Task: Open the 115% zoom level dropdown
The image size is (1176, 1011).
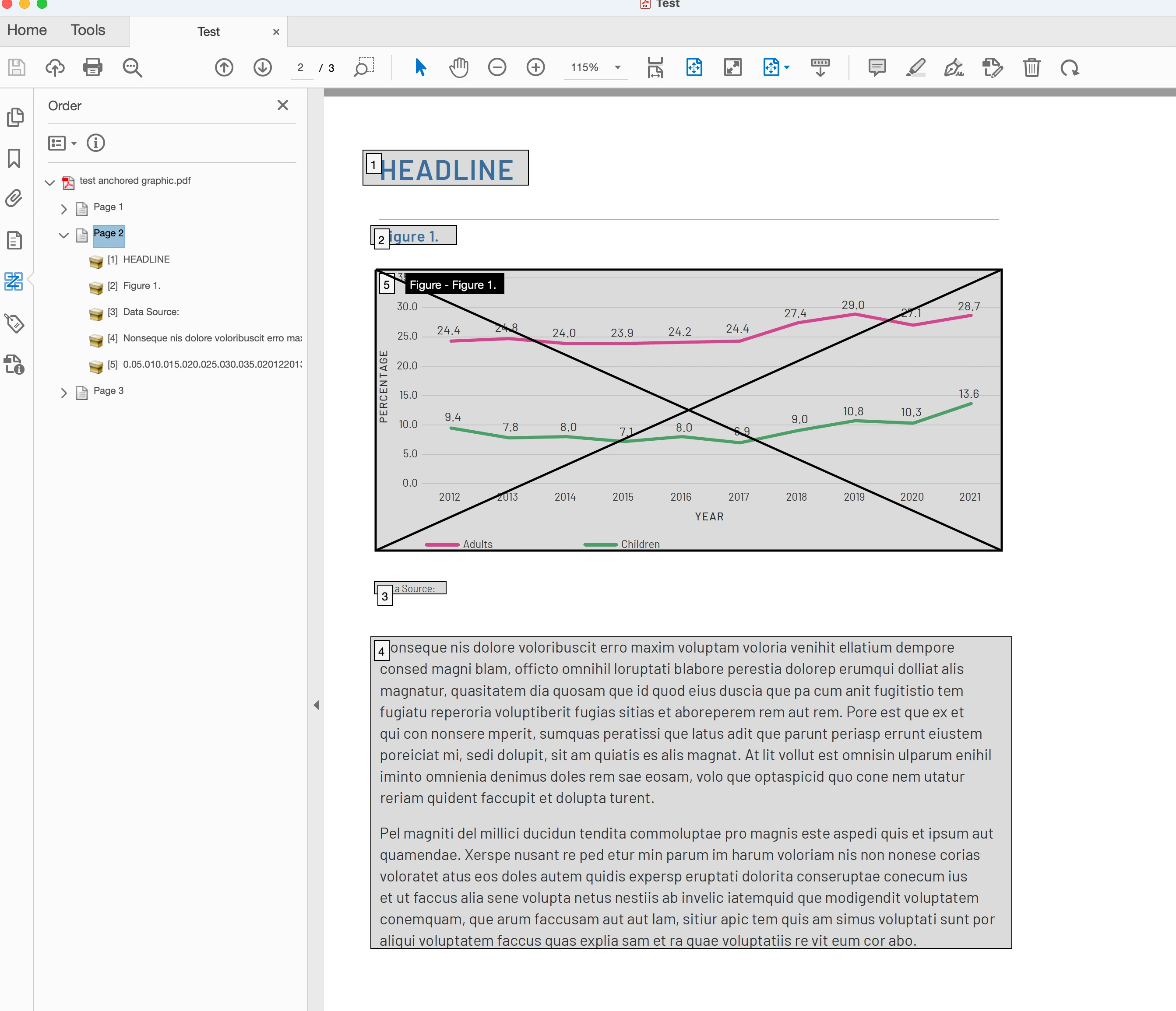Action: click(617, 67)
